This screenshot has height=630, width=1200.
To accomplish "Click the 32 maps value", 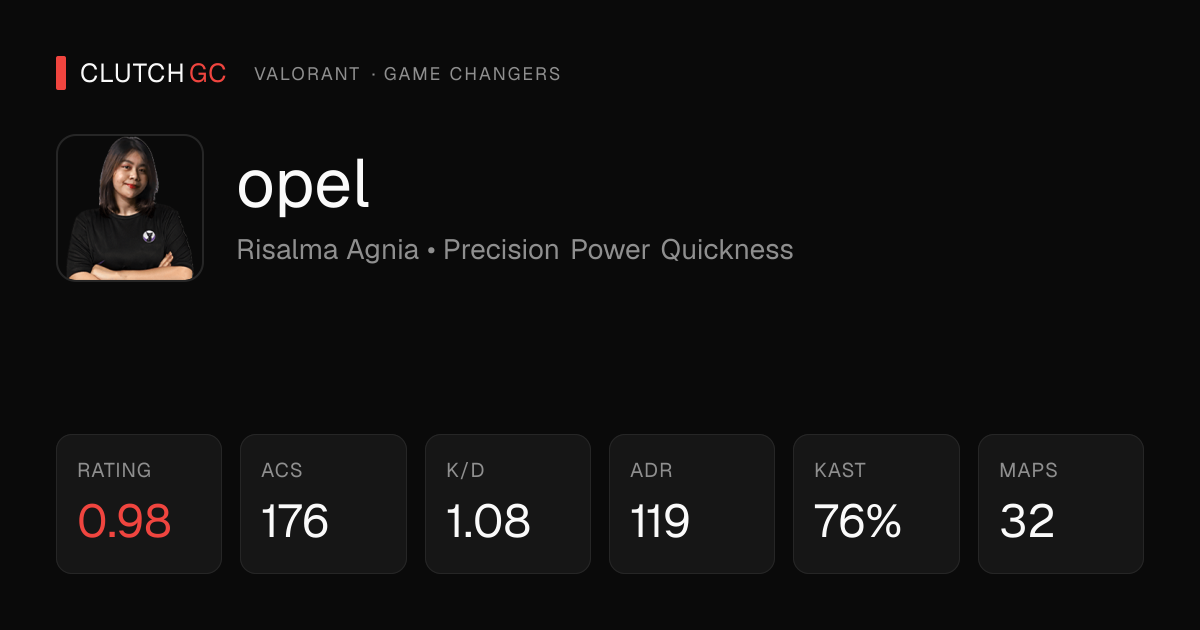I will point(1027,521).
